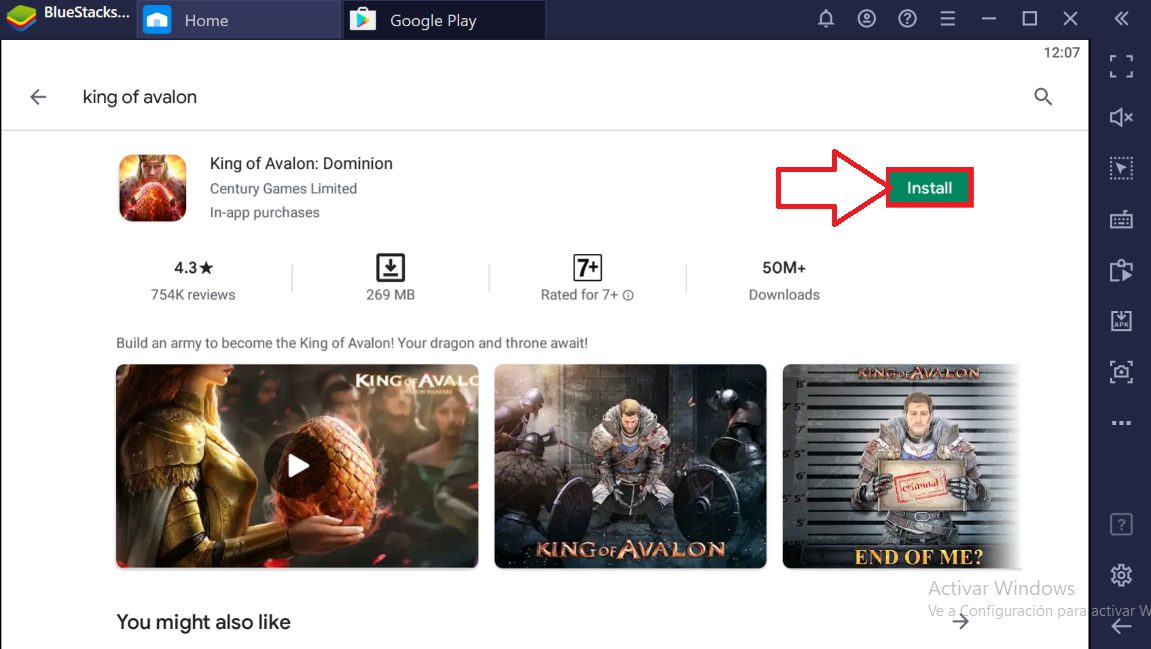Viewport: 1151px width, 649px height.
Task: Open the knight with shields screenshot
Action: click(631, 466)
